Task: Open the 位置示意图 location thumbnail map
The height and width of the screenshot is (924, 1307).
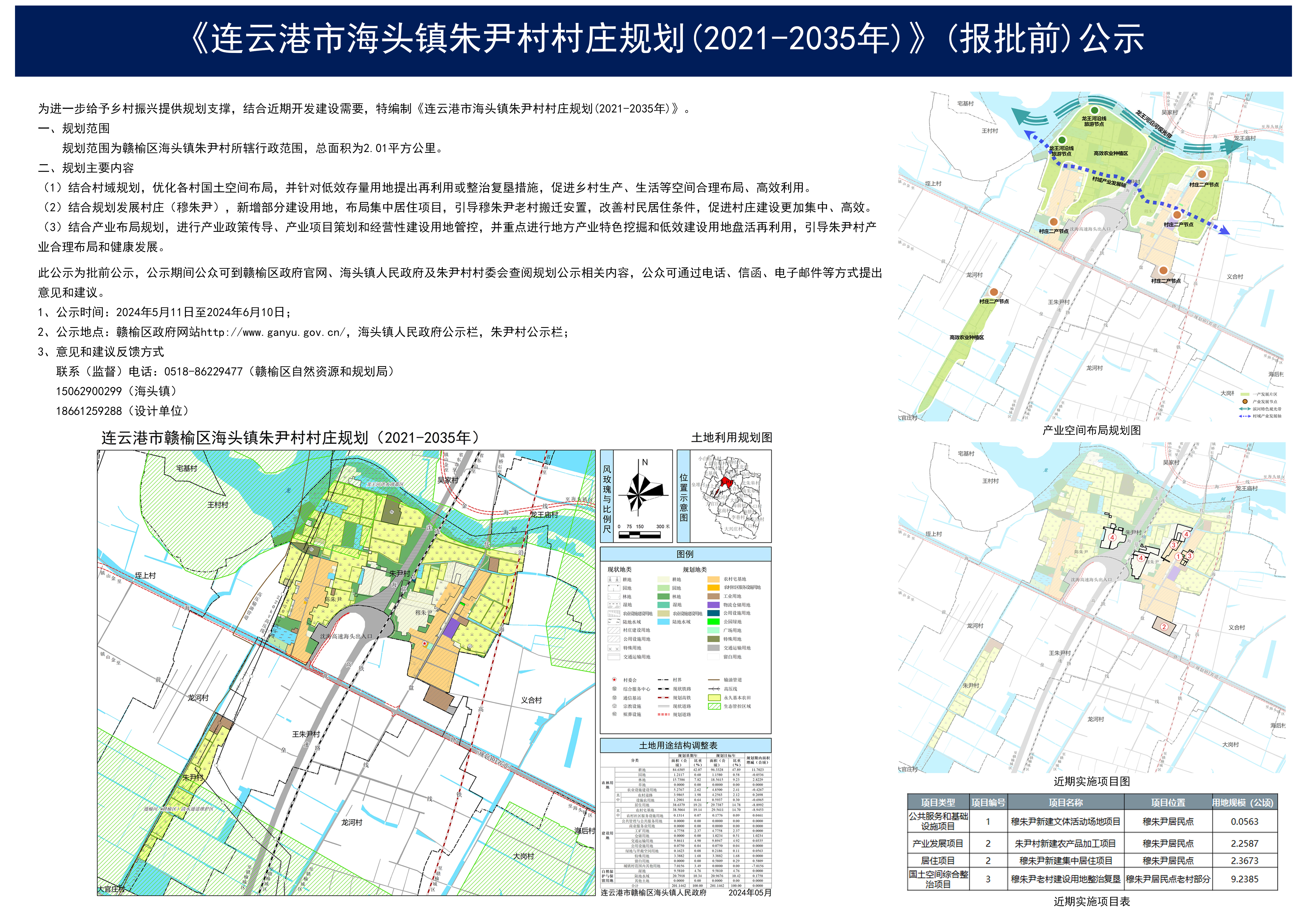Action: (731, 496)
